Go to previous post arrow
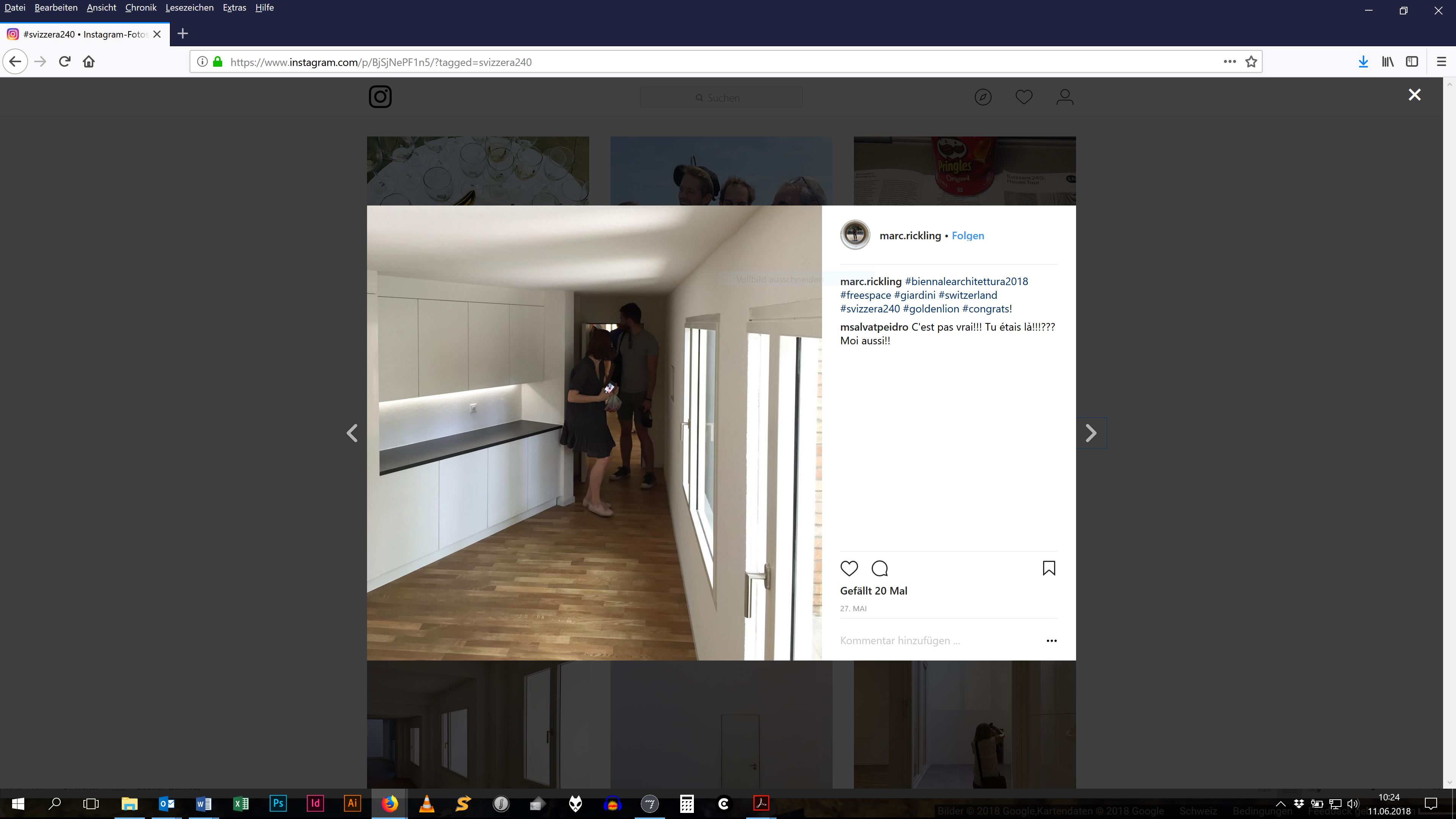 tap(352, 433)
